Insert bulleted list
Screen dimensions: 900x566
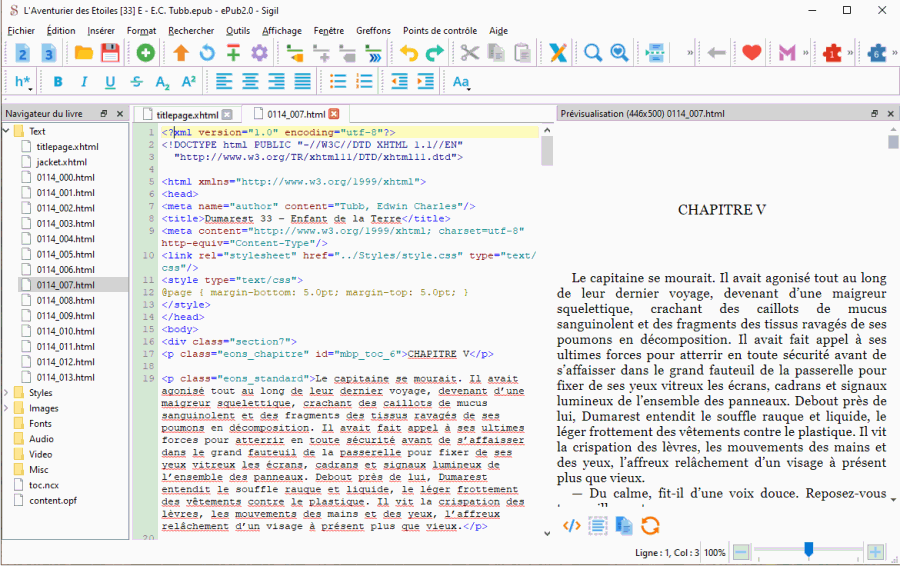tap(338, 82)
